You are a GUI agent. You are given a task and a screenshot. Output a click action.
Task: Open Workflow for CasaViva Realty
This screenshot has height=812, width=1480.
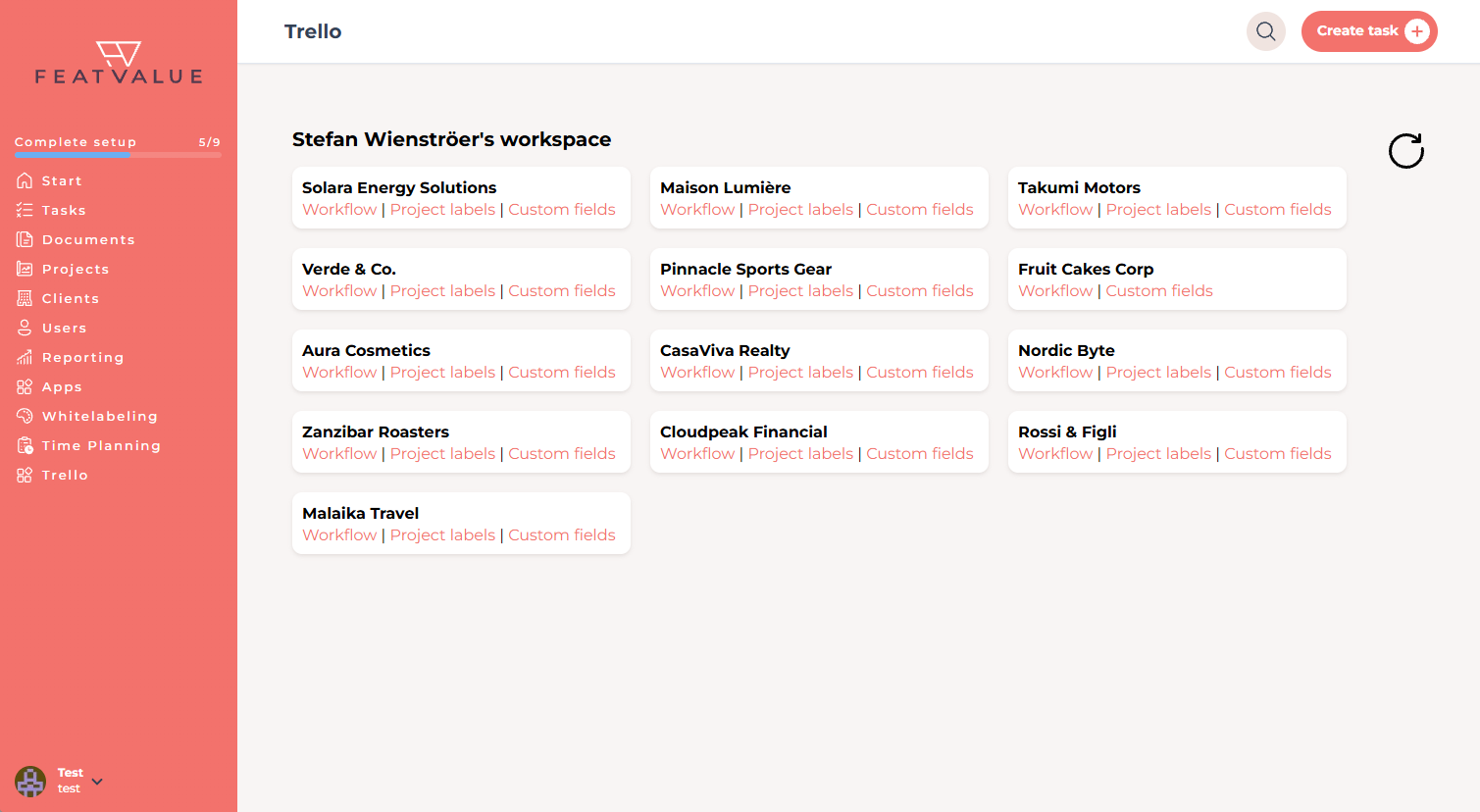[x=697, y=372]
